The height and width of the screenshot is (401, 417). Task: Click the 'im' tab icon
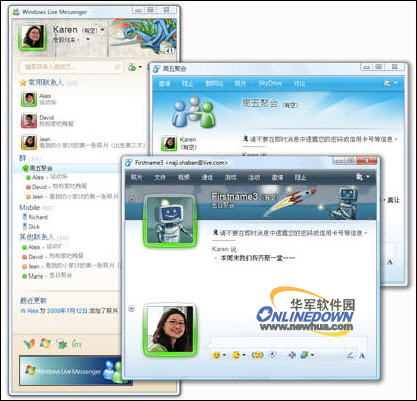[76, 344]
